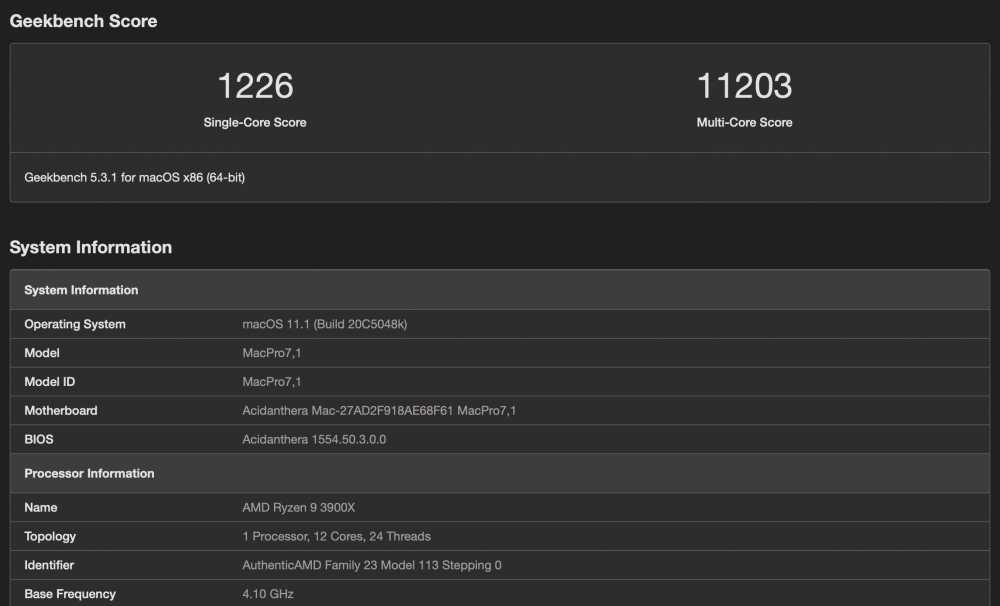Screen dimensions: 1000x606
Task: Select macOS 11.1 (Build 20C5048k) value
Action: (x=325, y=324)
